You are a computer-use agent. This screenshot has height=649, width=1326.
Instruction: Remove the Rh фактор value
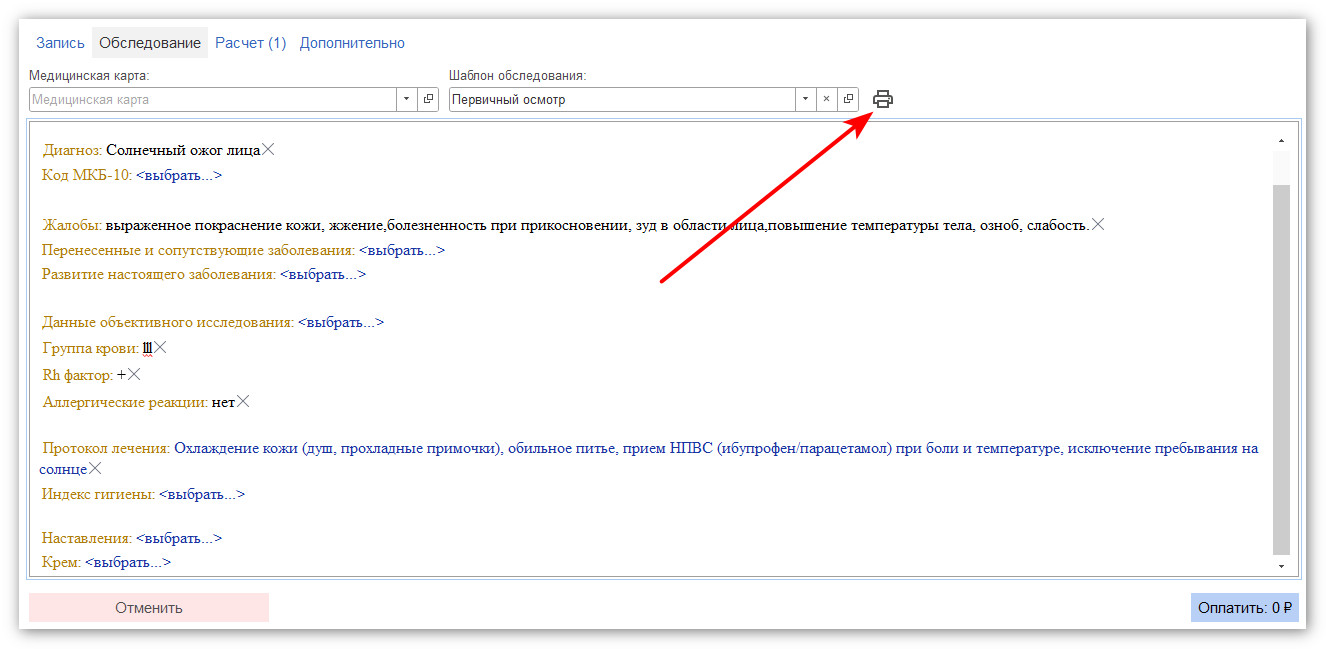click(134, 374)
